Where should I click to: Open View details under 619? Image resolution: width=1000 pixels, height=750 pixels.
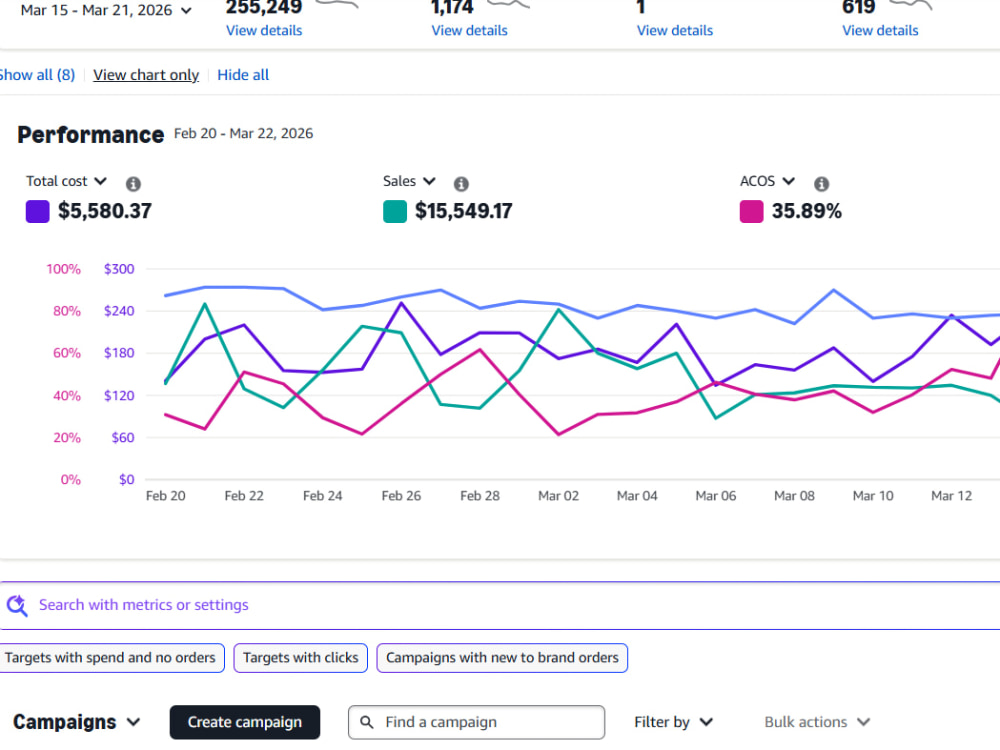(880, 30)
